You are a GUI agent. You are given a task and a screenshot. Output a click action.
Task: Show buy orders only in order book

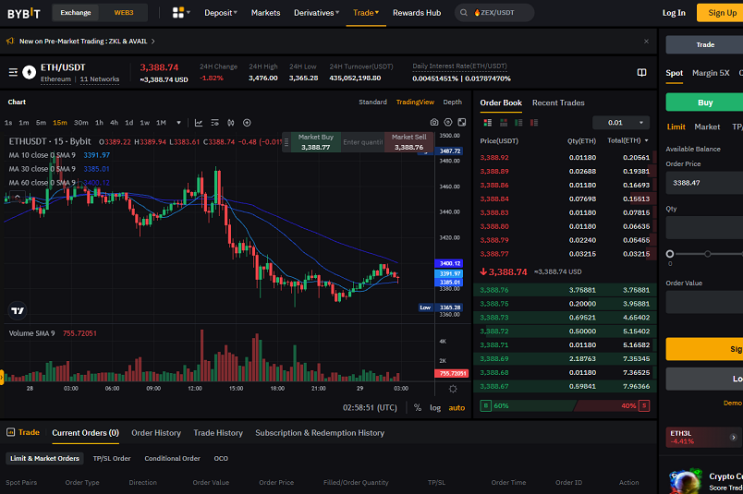[519, 123]
